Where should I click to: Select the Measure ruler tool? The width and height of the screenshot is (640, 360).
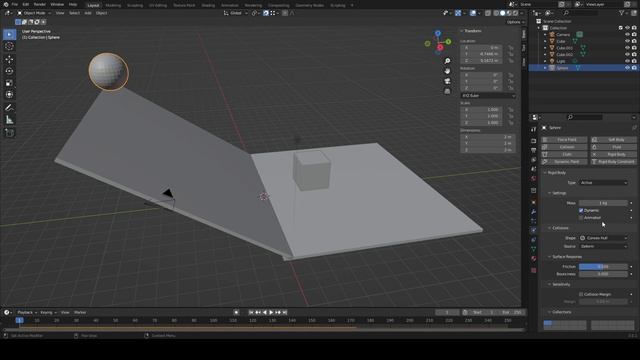(9, 120)
